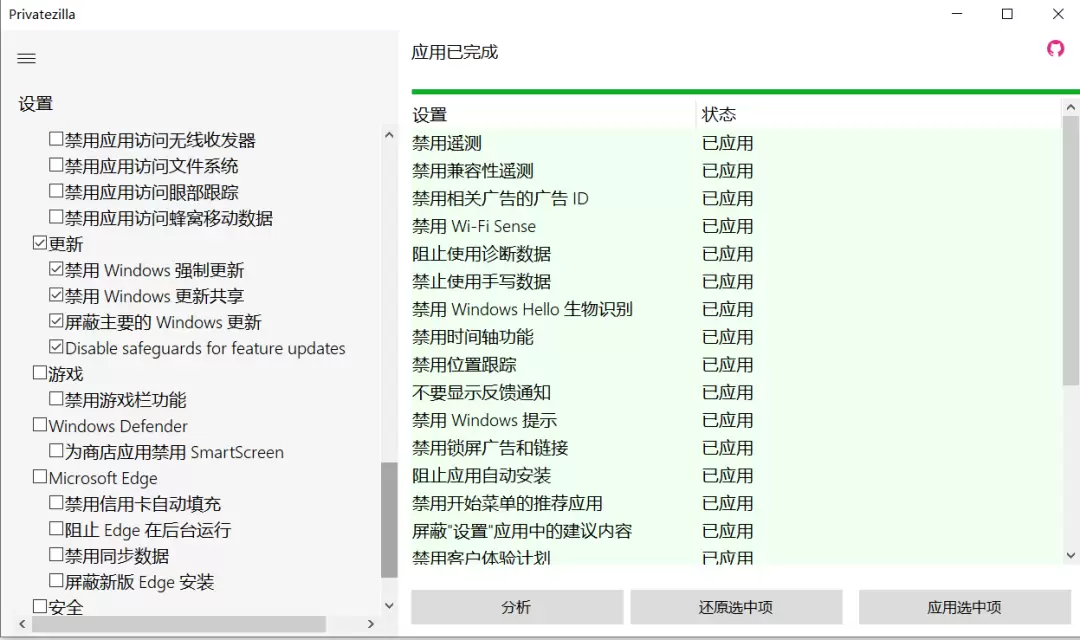
Task: Uncheck 屏蔽主要的 Windows 更新
Action: point(56,321)
